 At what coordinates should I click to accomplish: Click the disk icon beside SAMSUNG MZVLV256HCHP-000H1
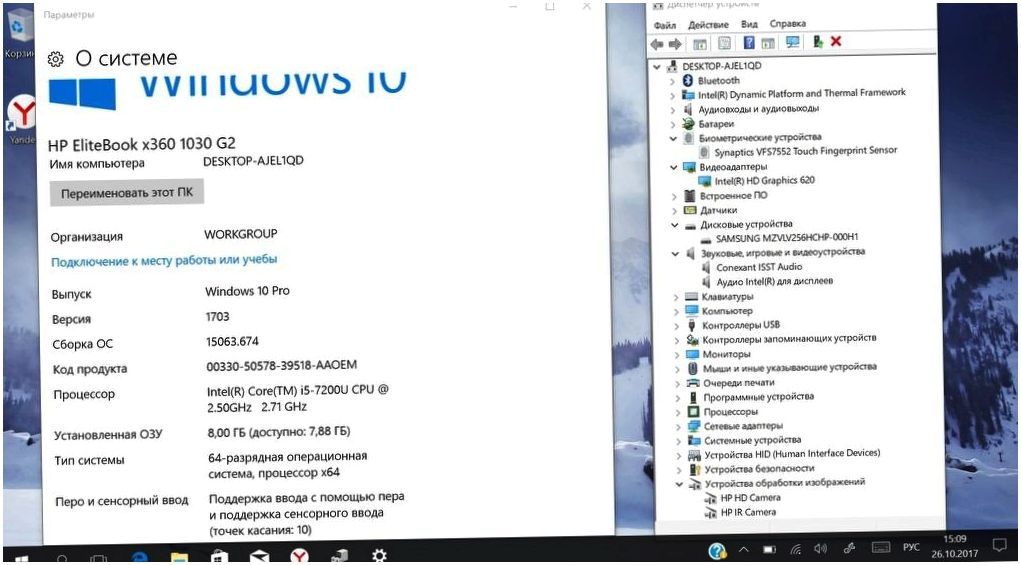click(706, 240)
